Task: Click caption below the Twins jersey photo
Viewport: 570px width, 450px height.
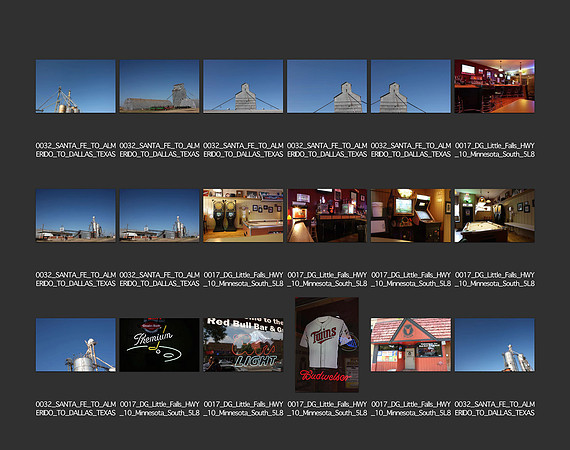Action: coord(327,409)
